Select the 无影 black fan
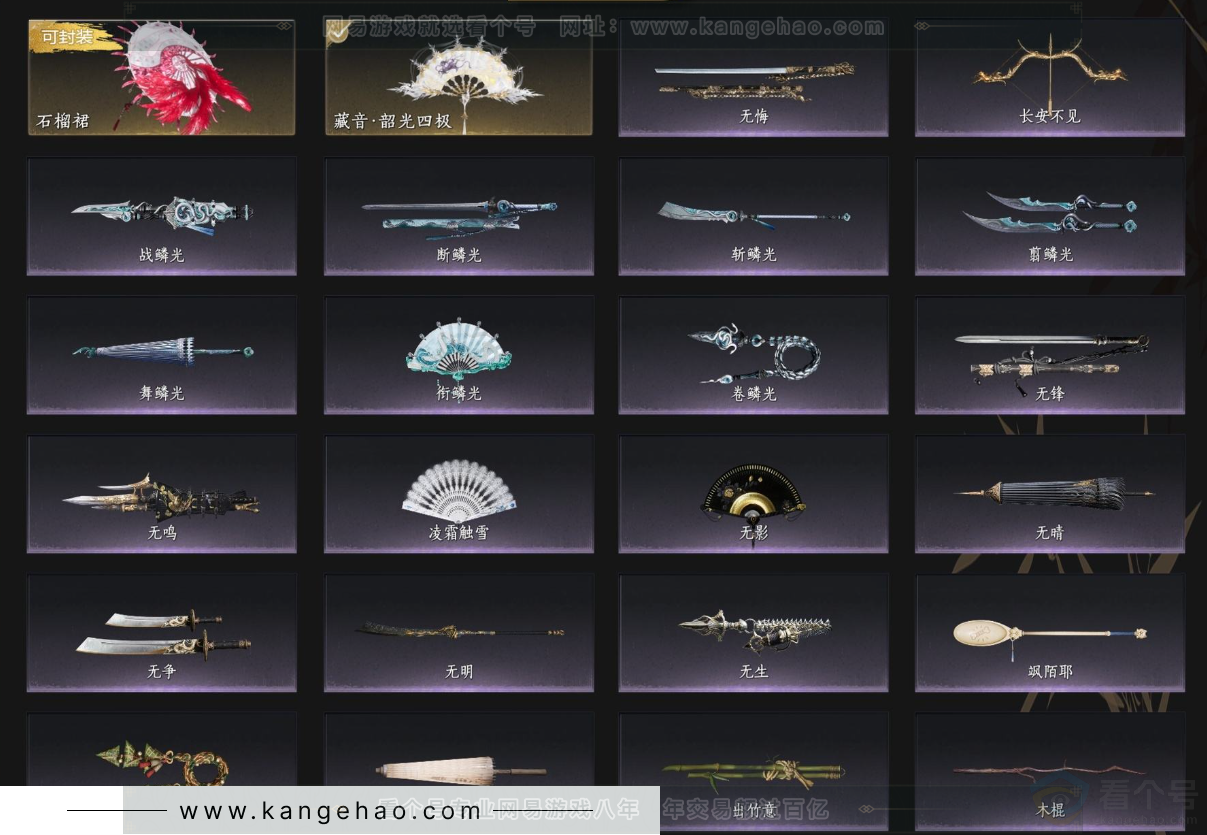This screenshot has height=835, width=1207. coord(753,493)
